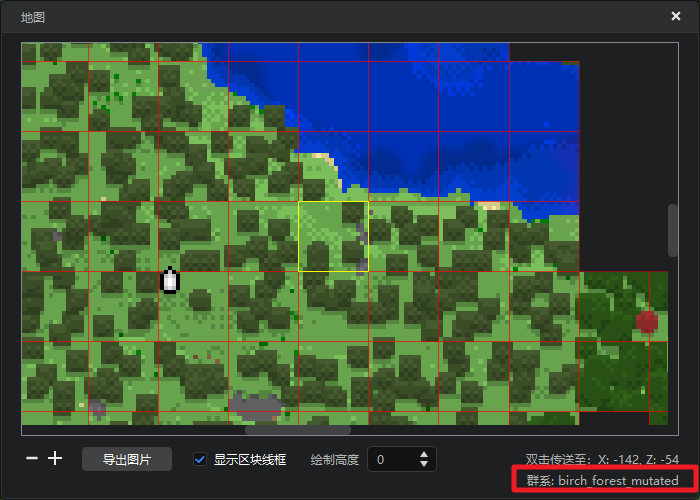The height and width of the screenshot is (500, 700).
Task: Click the 显示区块线框 label text
Action: (x=250, y=459)
